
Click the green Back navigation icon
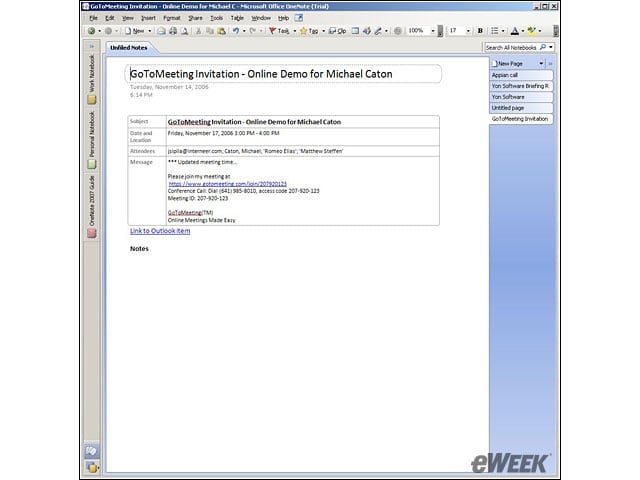tap(91, 31)
